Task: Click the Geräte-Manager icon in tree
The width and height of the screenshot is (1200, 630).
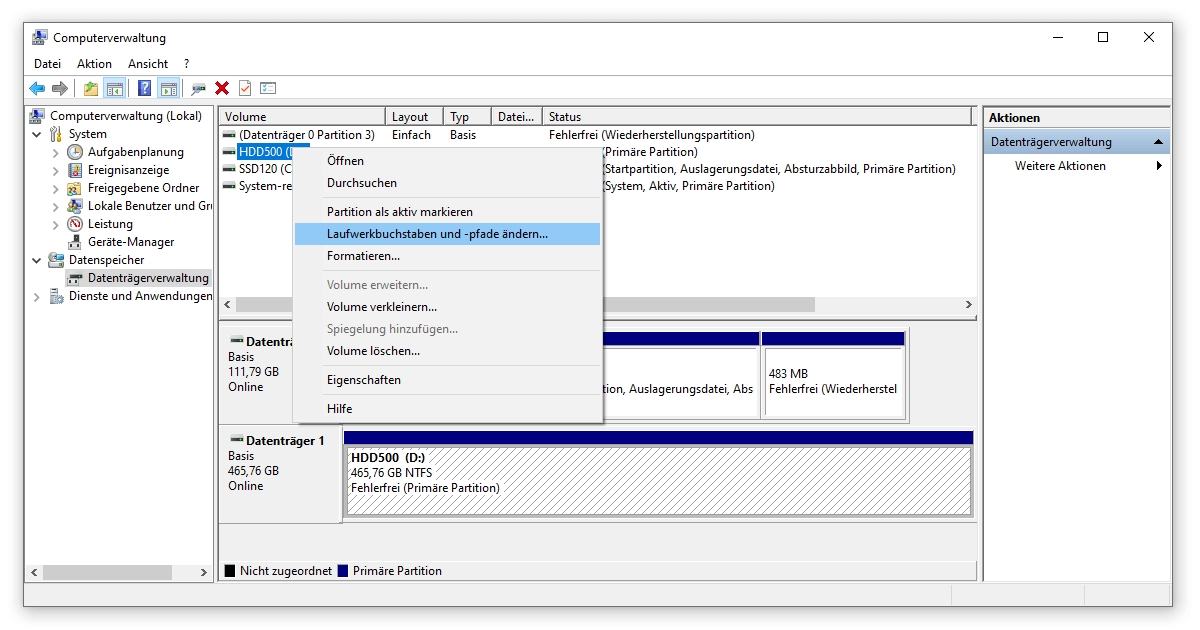Action: [75, 242]
